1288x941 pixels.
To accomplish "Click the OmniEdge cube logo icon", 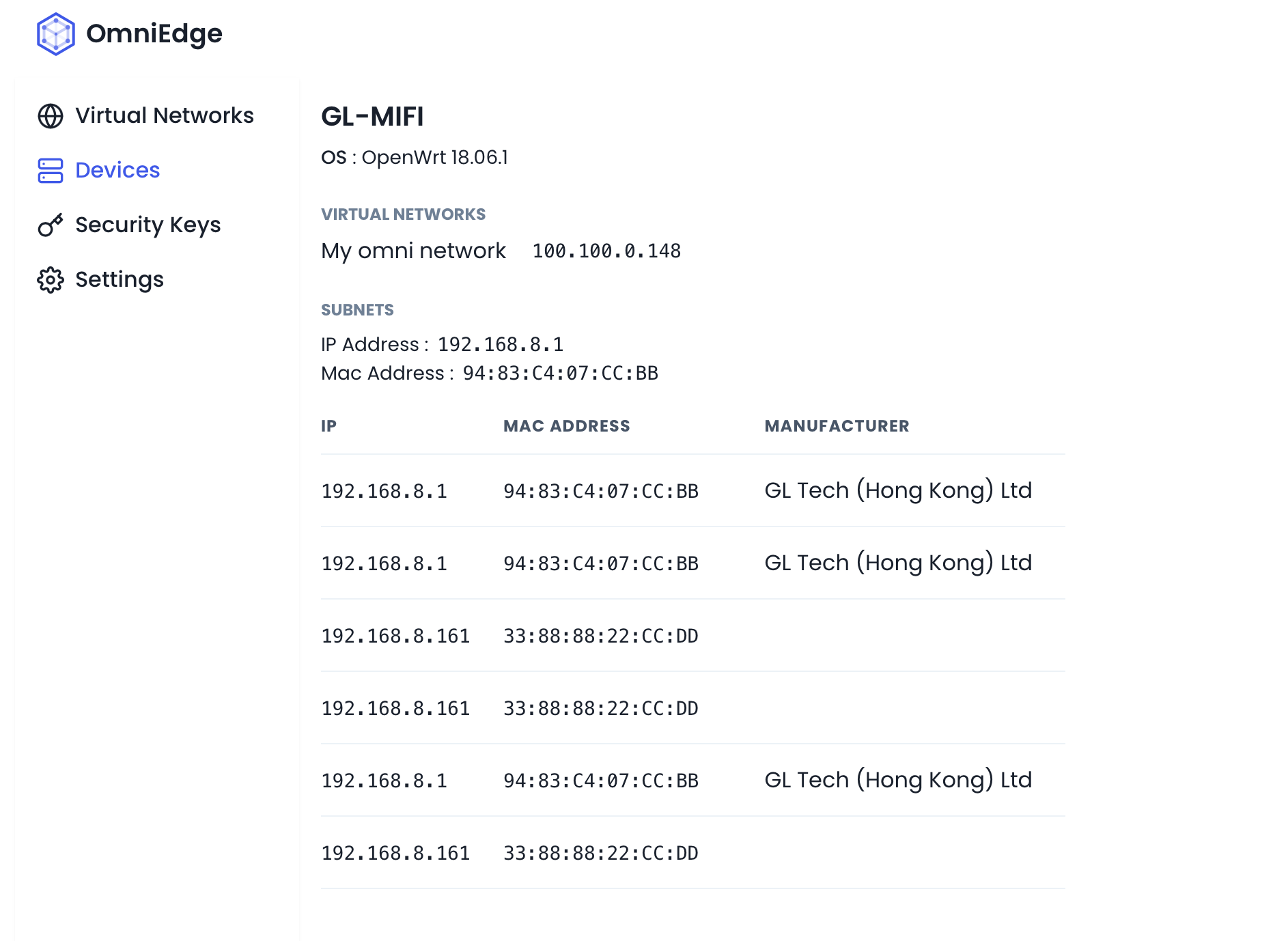I will 55,34.
